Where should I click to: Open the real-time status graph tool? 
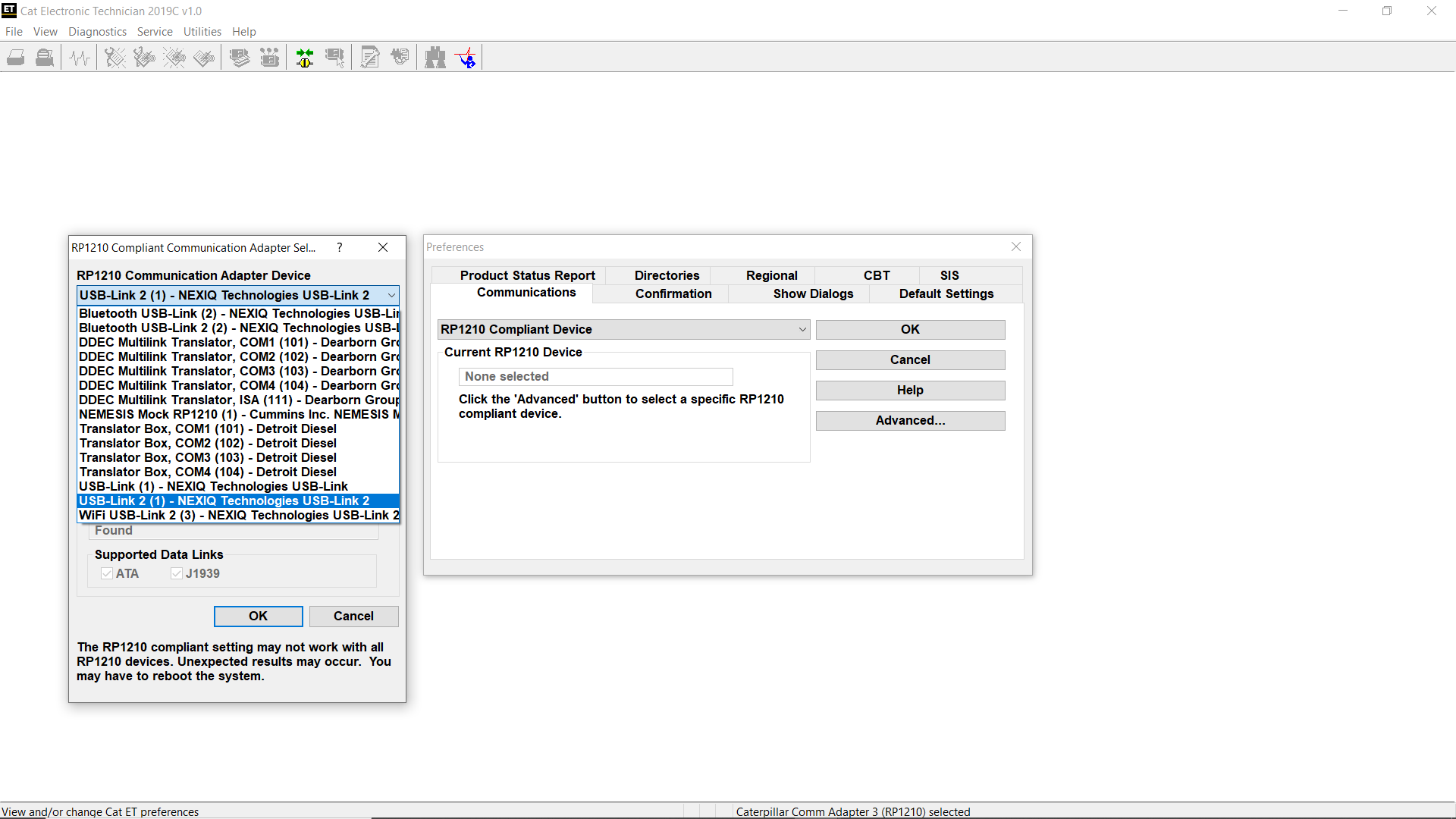pos(79,57)
